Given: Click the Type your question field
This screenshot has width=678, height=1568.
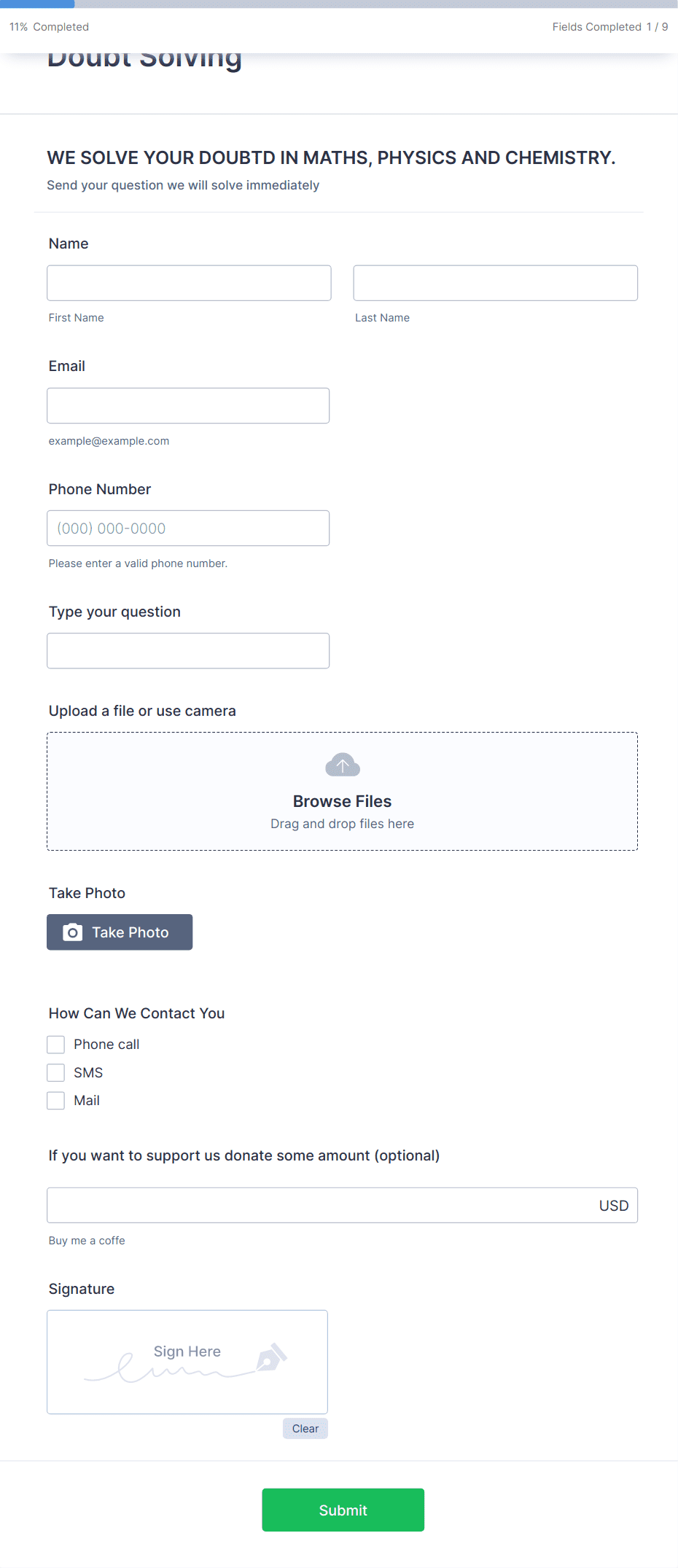Looking at the screenshot, I should [187, 650].
